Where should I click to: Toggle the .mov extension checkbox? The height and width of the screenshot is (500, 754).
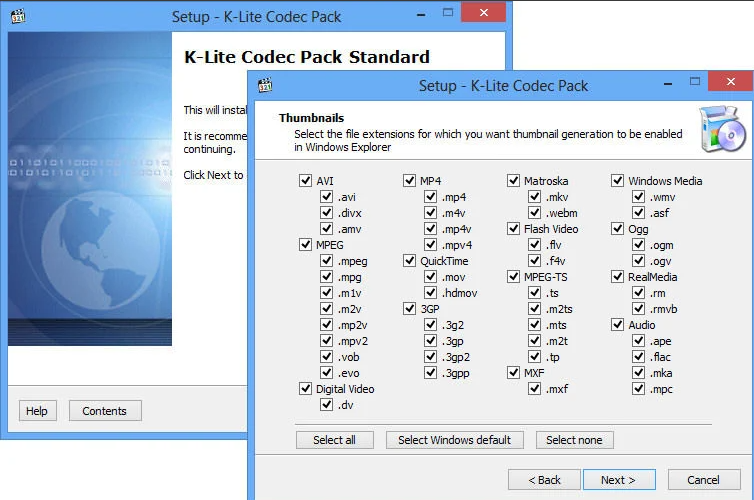[x=430, y=277]
